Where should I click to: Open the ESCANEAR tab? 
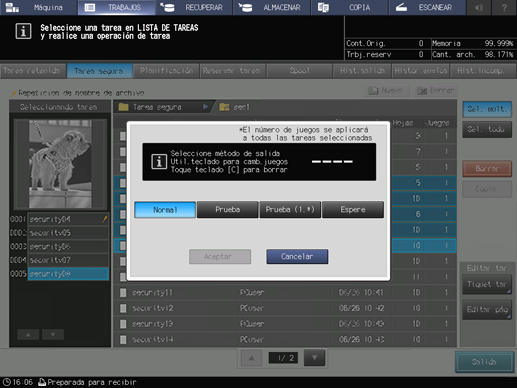click(427, 7)
